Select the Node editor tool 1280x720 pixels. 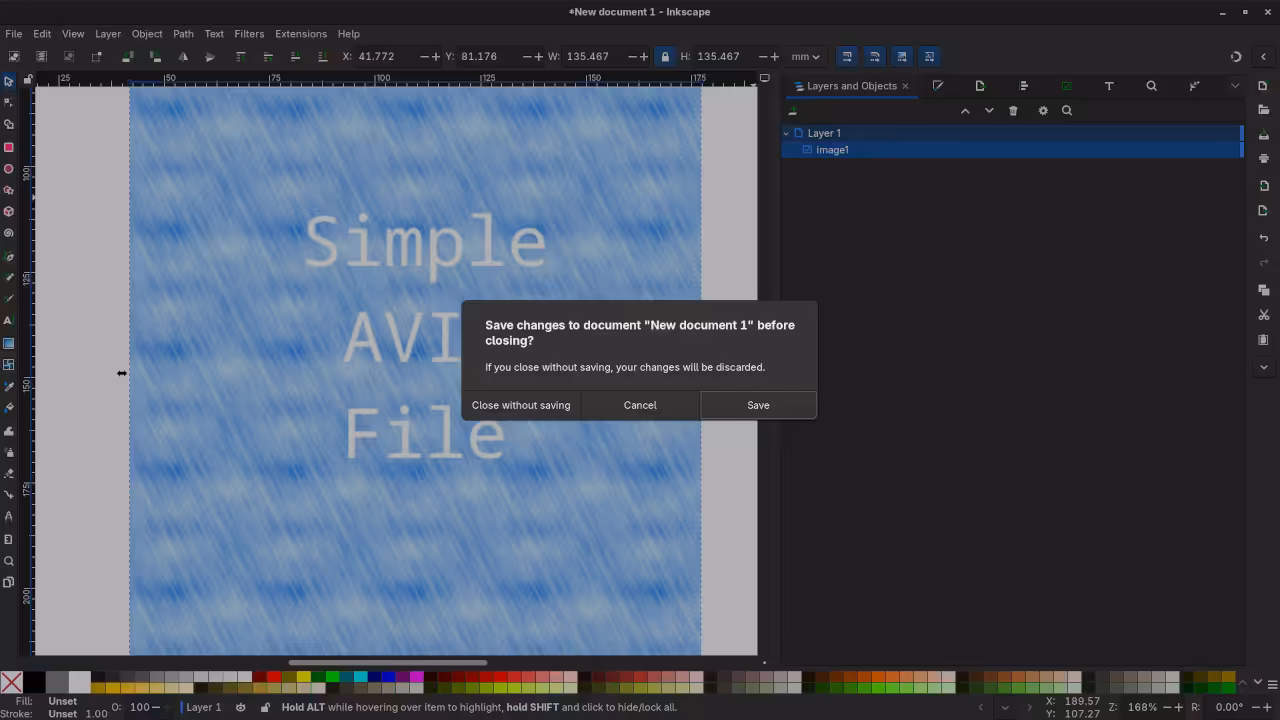pyautogui.click(x=8, y=102)
